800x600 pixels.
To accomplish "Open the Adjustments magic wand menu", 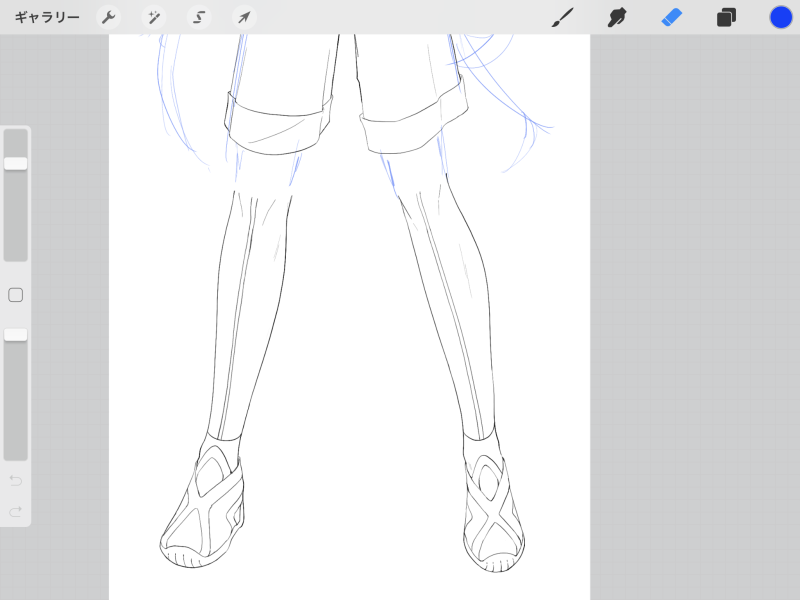I will click(x=154, y=18).
